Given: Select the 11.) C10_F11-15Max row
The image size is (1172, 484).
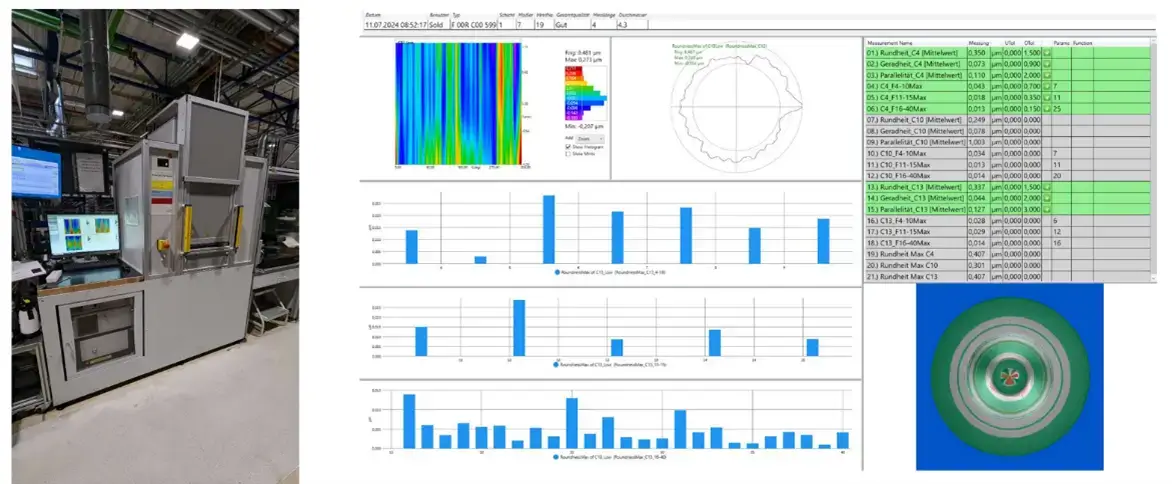Looking at the screenshot, I should coord(1010,164).
